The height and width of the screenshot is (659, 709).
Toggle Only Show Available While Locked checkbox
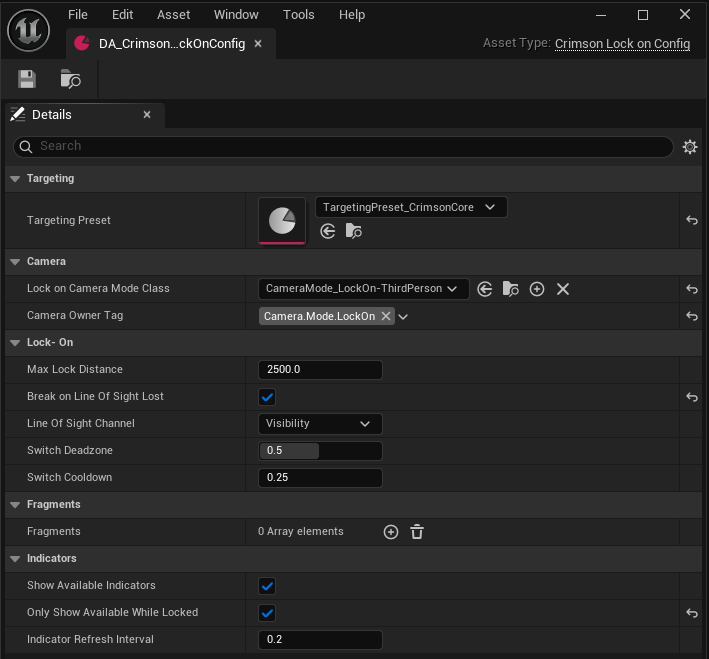[x=267, y=613]
